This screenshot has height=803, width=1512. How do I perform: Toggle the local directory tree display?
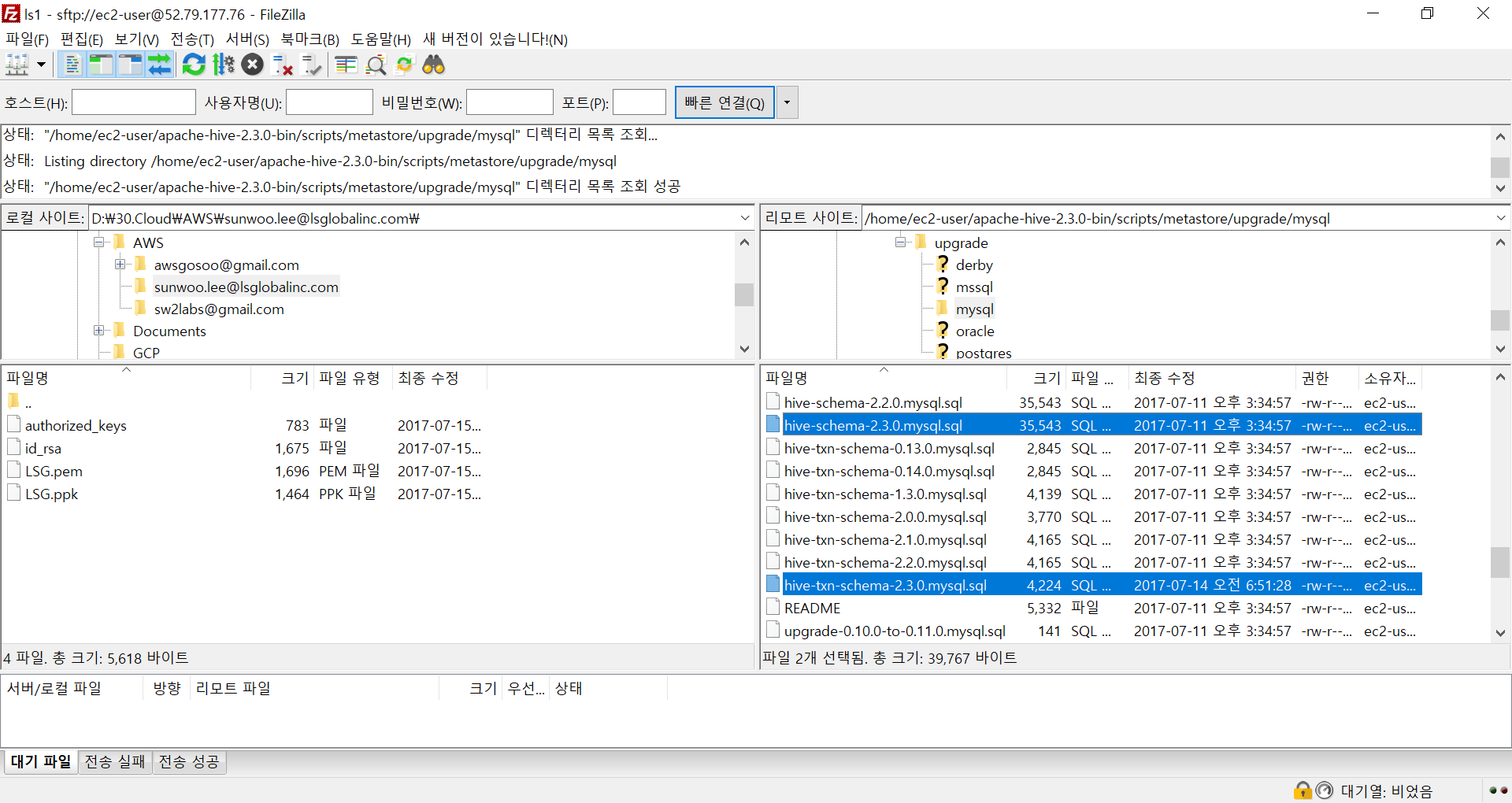[101, 65]
